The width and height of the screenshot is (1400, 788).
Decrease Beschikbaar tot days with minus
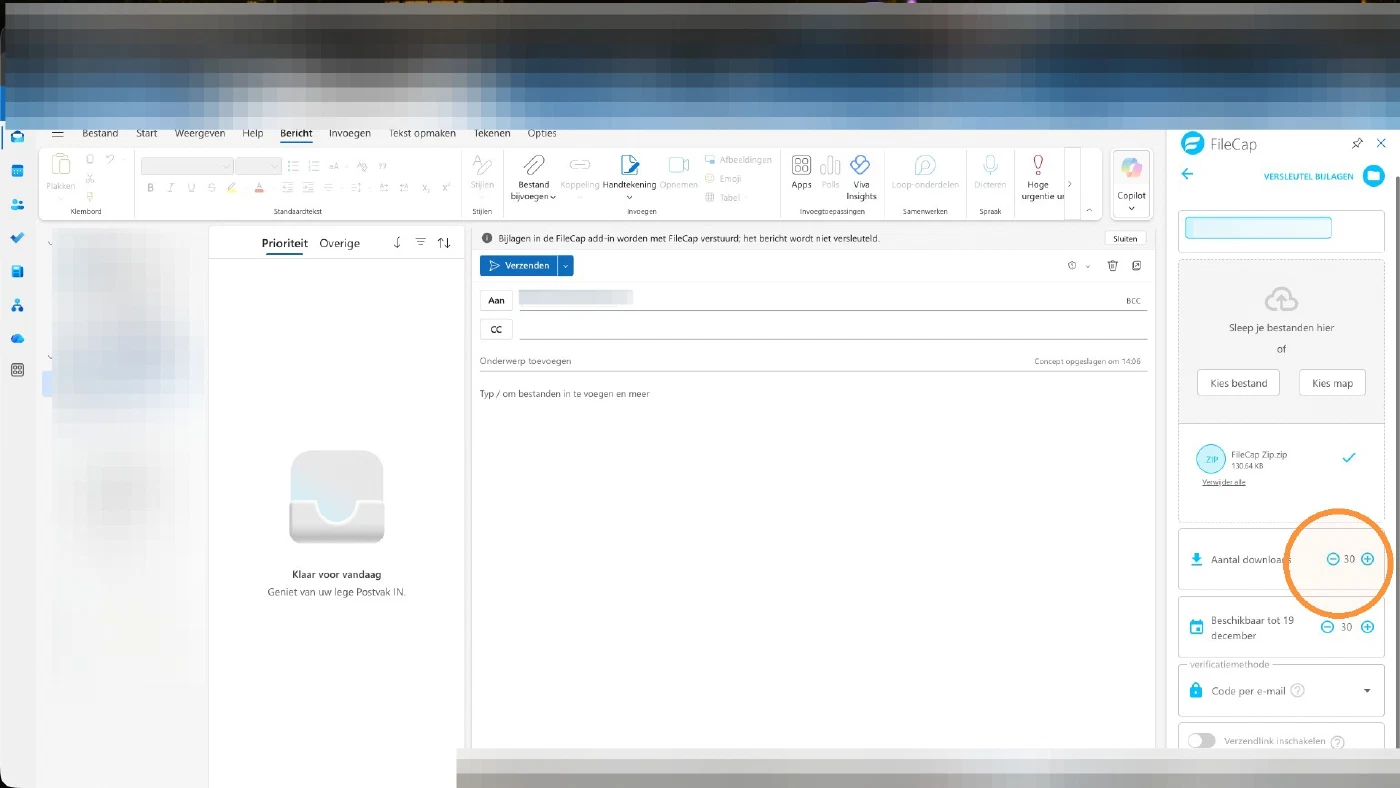(1327, 627)
